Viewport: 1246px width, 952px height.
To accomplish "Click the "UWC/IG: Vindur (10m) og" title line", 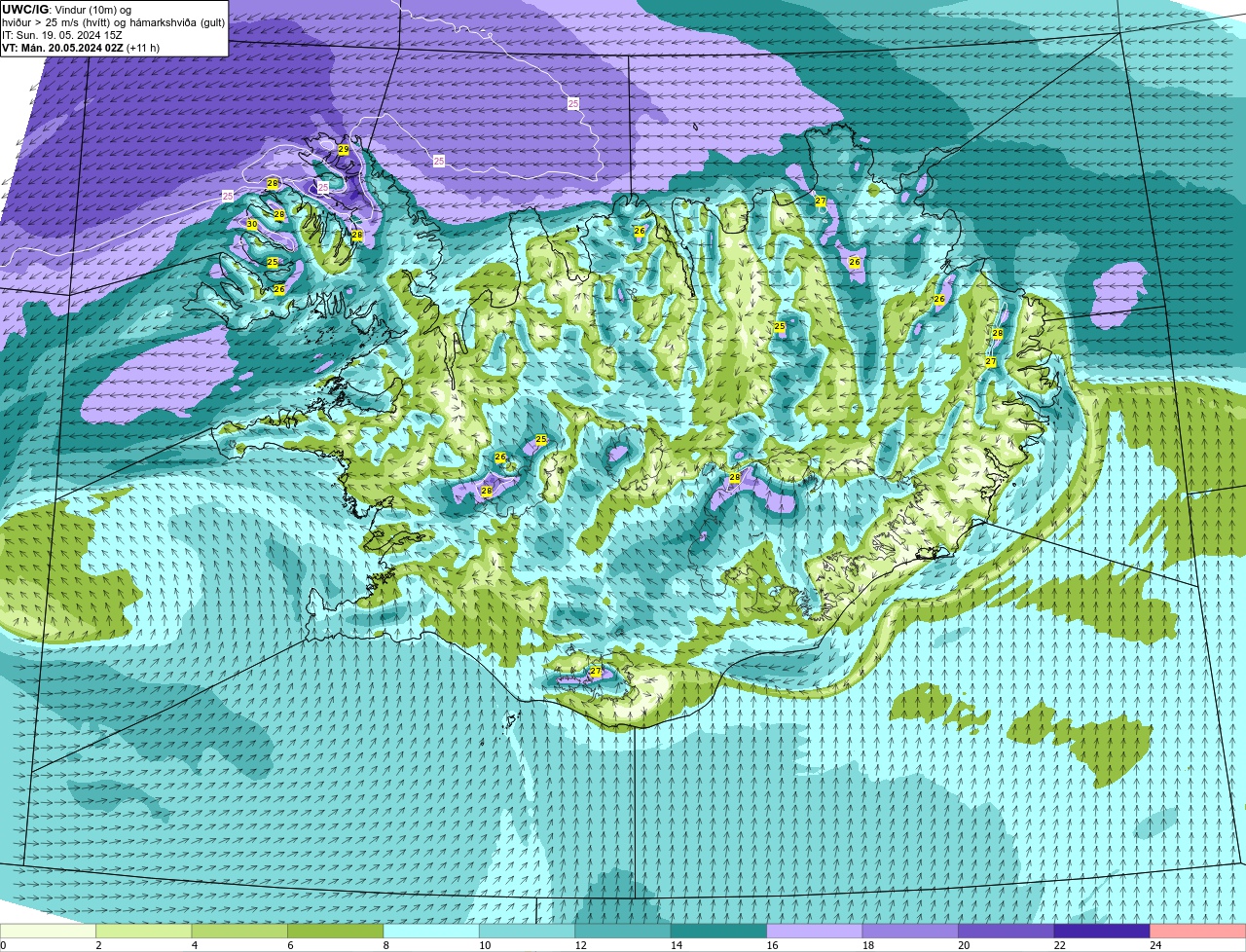I will click(66, 10).
